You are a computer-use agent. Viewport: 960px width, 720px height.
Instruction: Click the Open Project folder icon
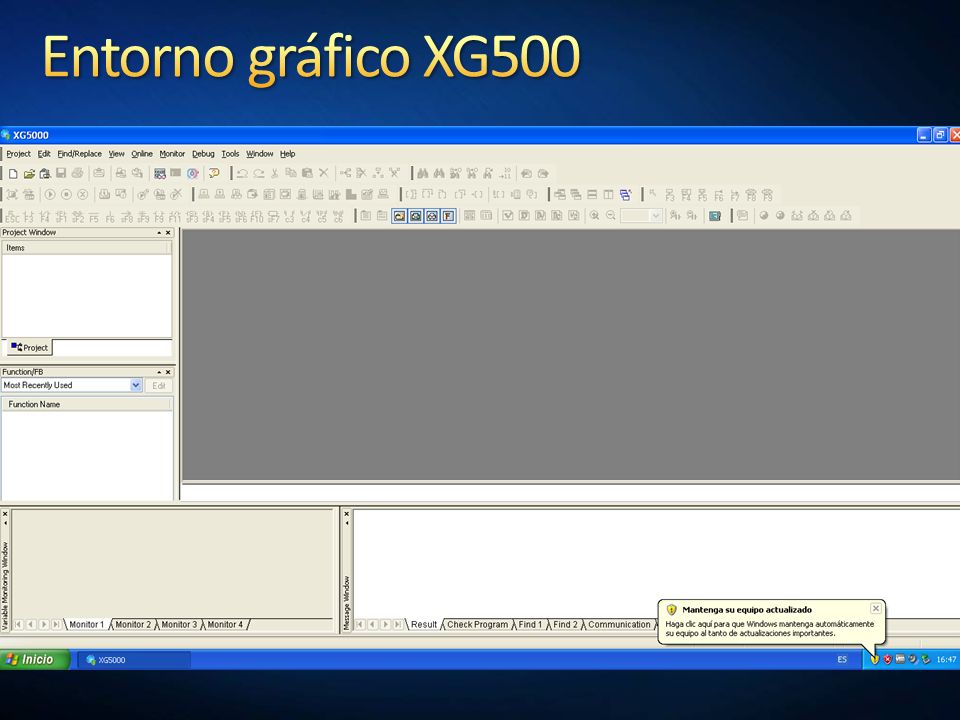pyautogui.click(x=29, y=174)
